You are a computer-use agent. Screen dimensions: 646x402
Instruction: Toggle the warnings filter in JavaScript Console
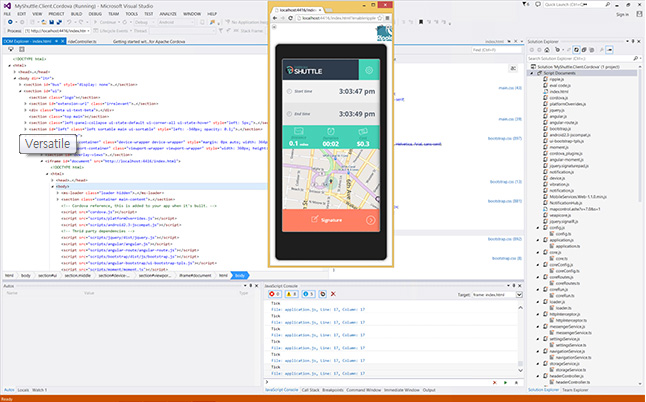291,294
